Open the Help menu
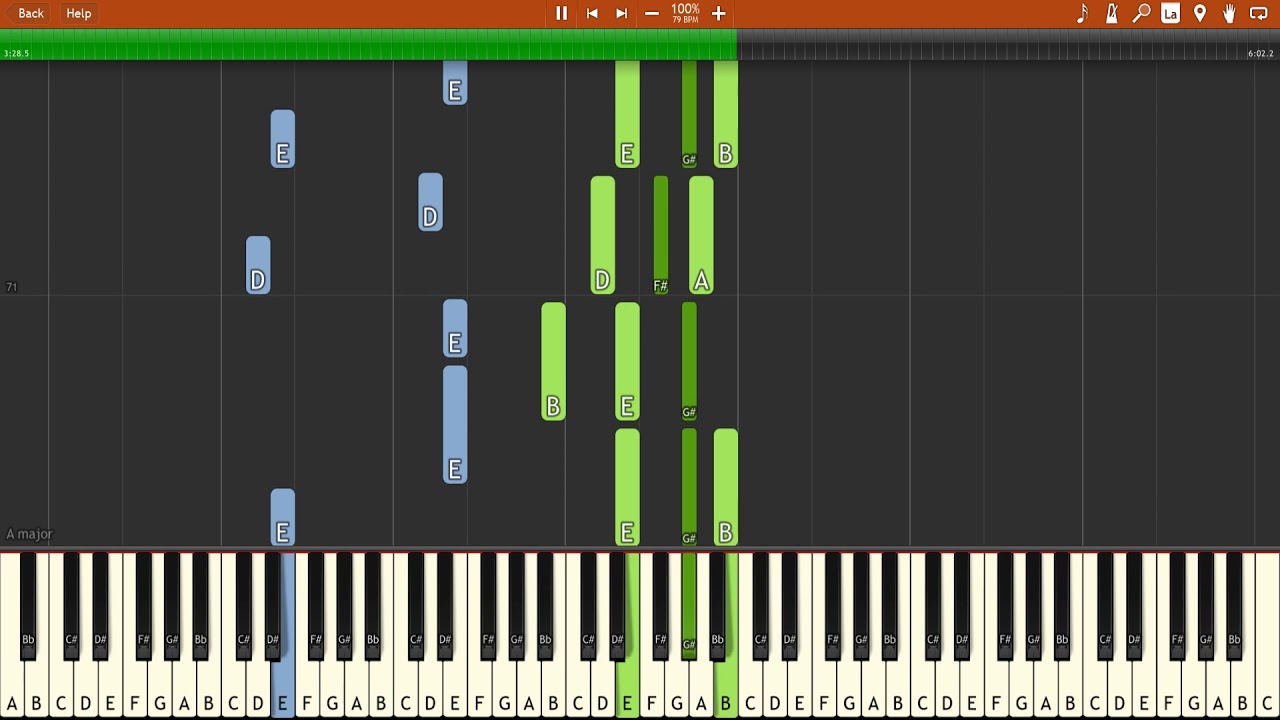The image size is (1280, 720). point(79,13)
